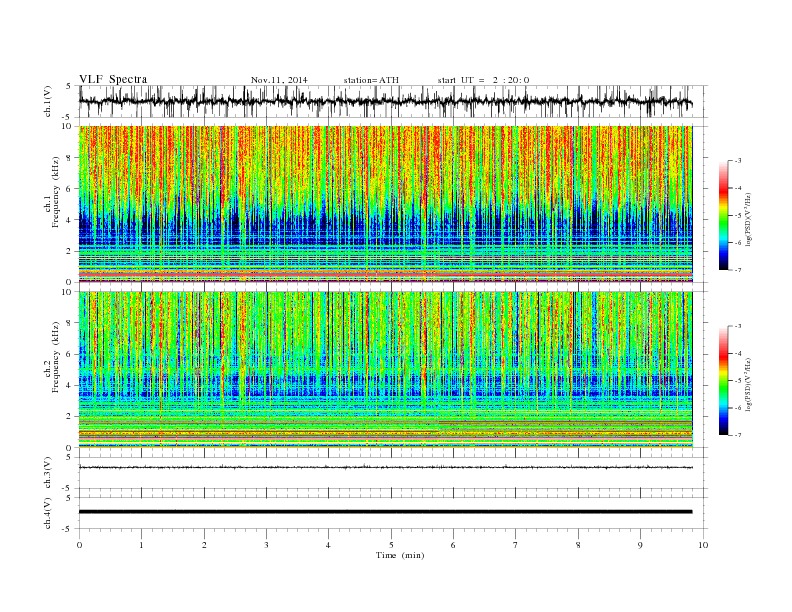Click the "10" tick on the Time axis

click(703, 545)
